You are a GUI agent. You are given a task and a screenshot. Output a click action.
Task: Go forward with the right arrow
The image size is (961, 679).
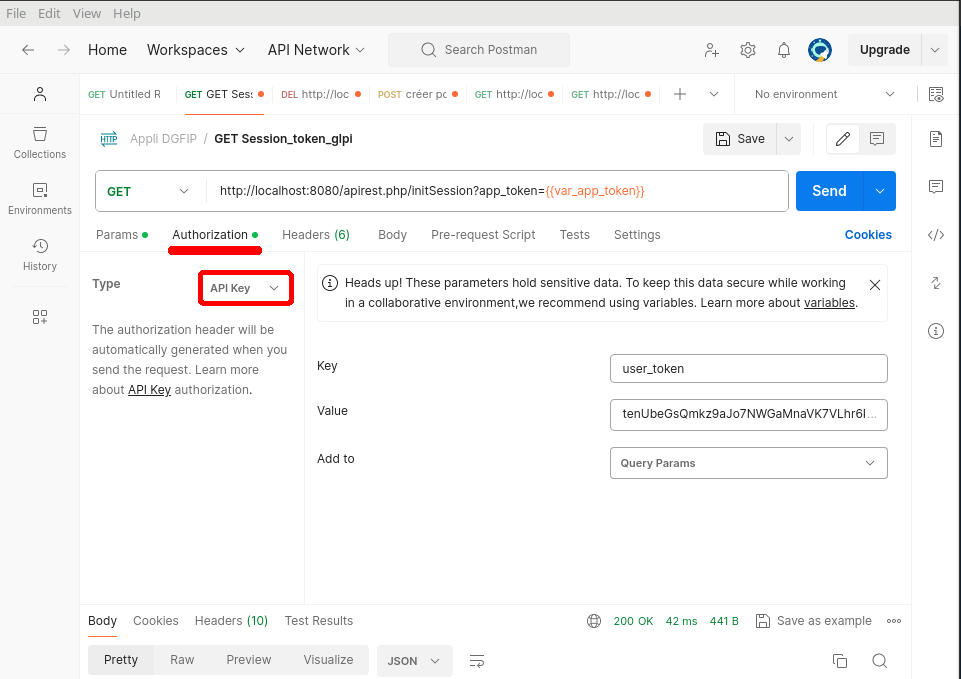click(64, 50)
